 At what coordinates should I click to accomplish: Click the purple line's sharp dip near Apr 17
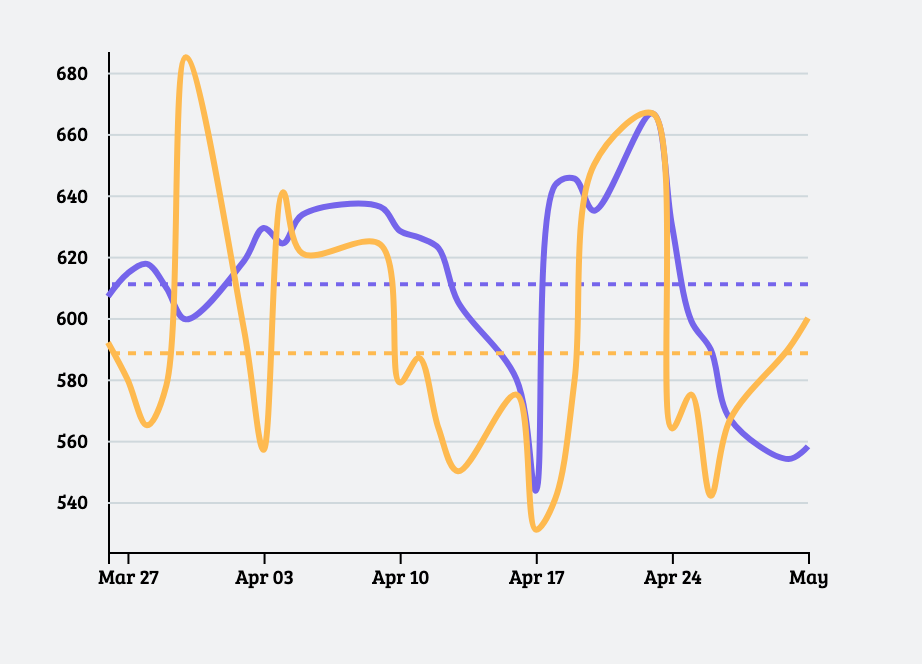537,490
